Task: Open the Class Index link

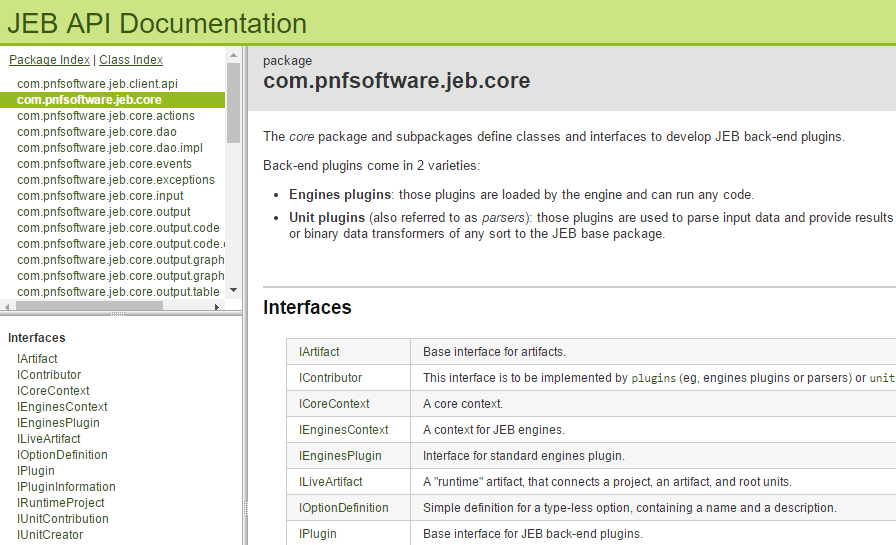Action: pyautogui.click(x=131, y=60)
